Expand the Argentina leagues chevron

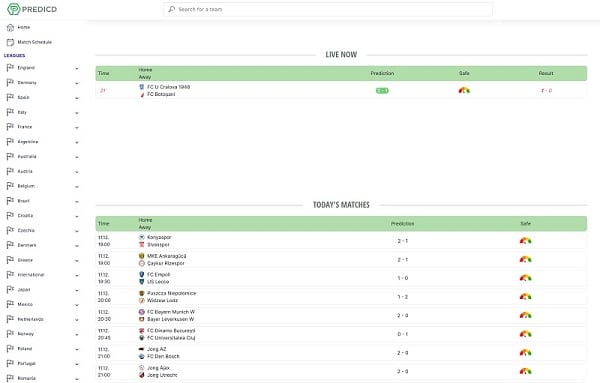[x=77, y=143]
